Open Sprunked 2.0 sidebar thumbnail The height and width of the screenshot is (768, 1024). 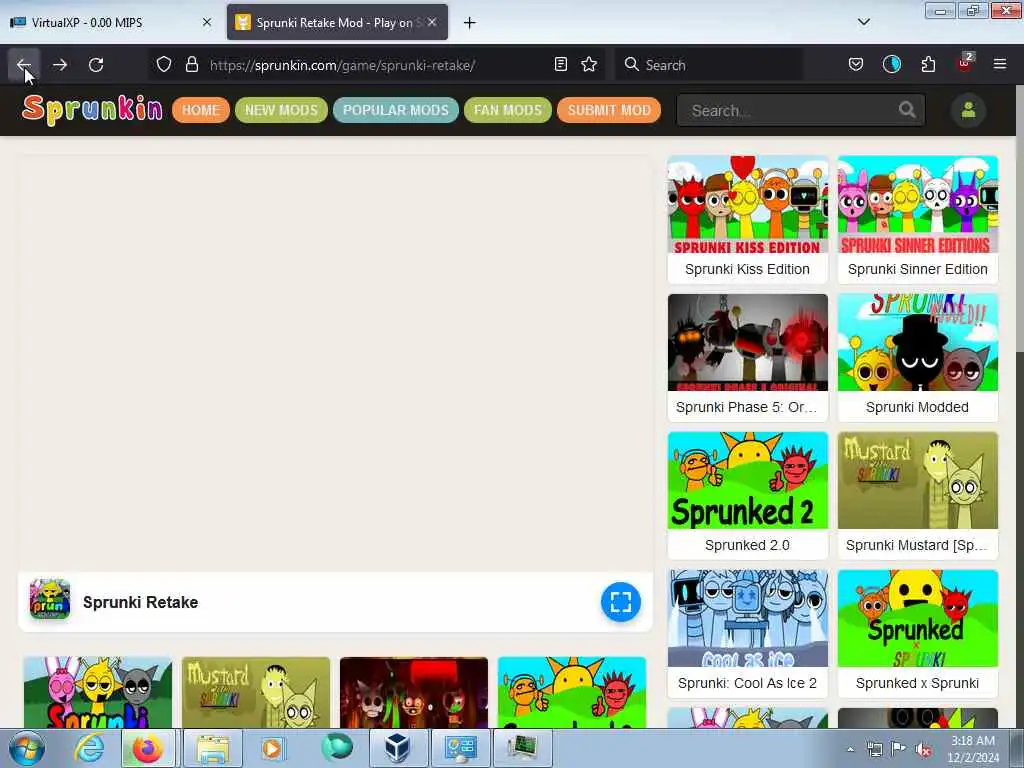coord(748,480)
